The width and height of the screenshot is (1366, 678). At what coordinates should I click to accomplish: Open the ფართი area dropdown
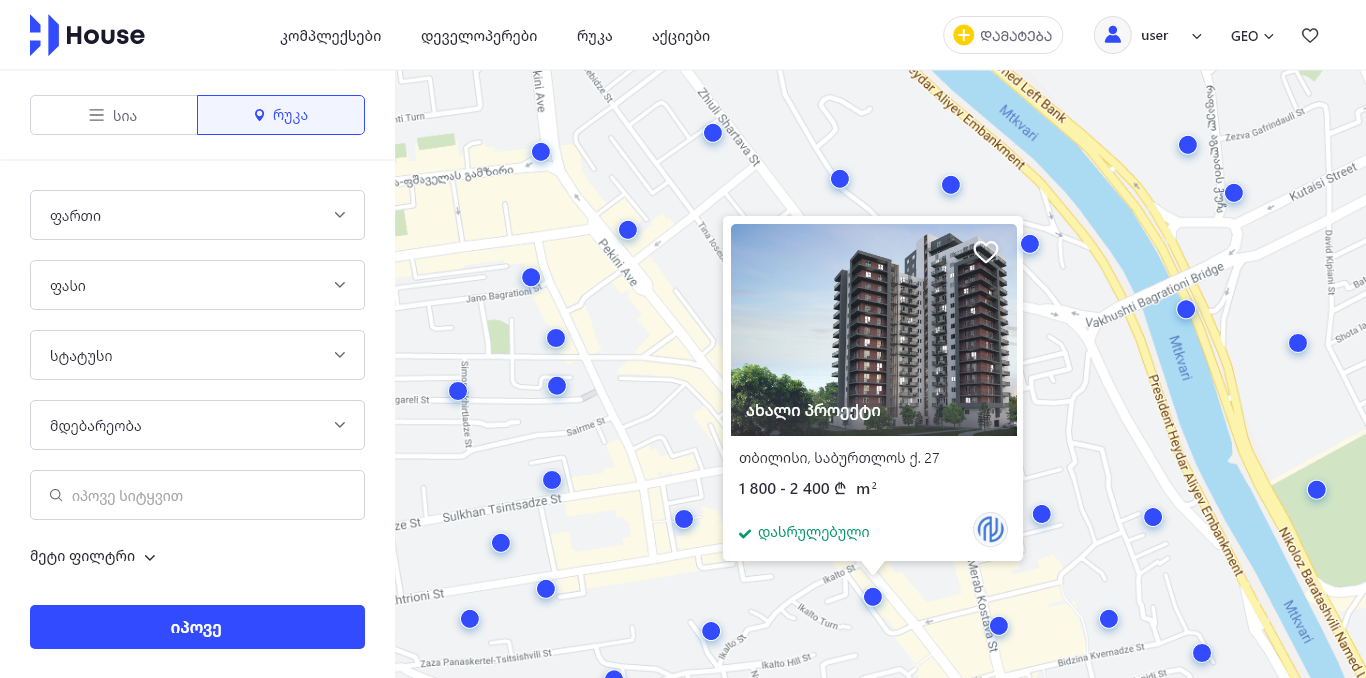[197, 215]
